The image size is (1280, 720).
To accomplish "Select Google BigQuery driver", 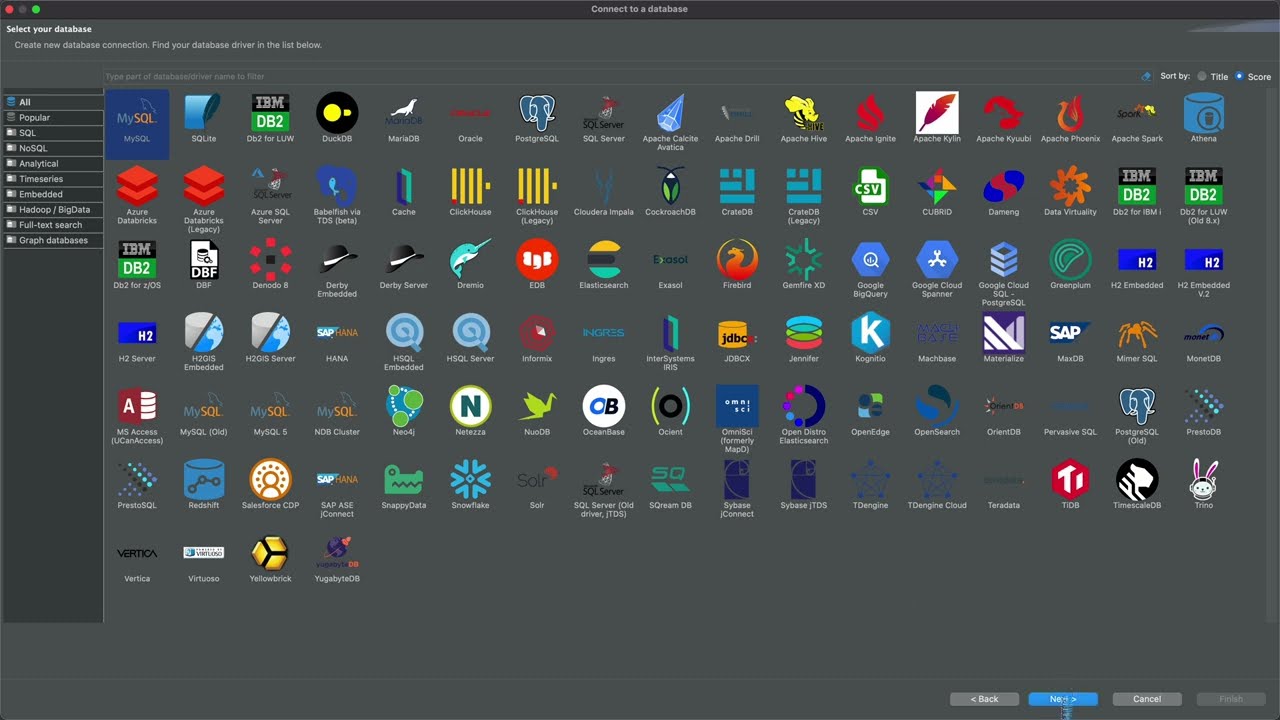I will pos(870,269).
